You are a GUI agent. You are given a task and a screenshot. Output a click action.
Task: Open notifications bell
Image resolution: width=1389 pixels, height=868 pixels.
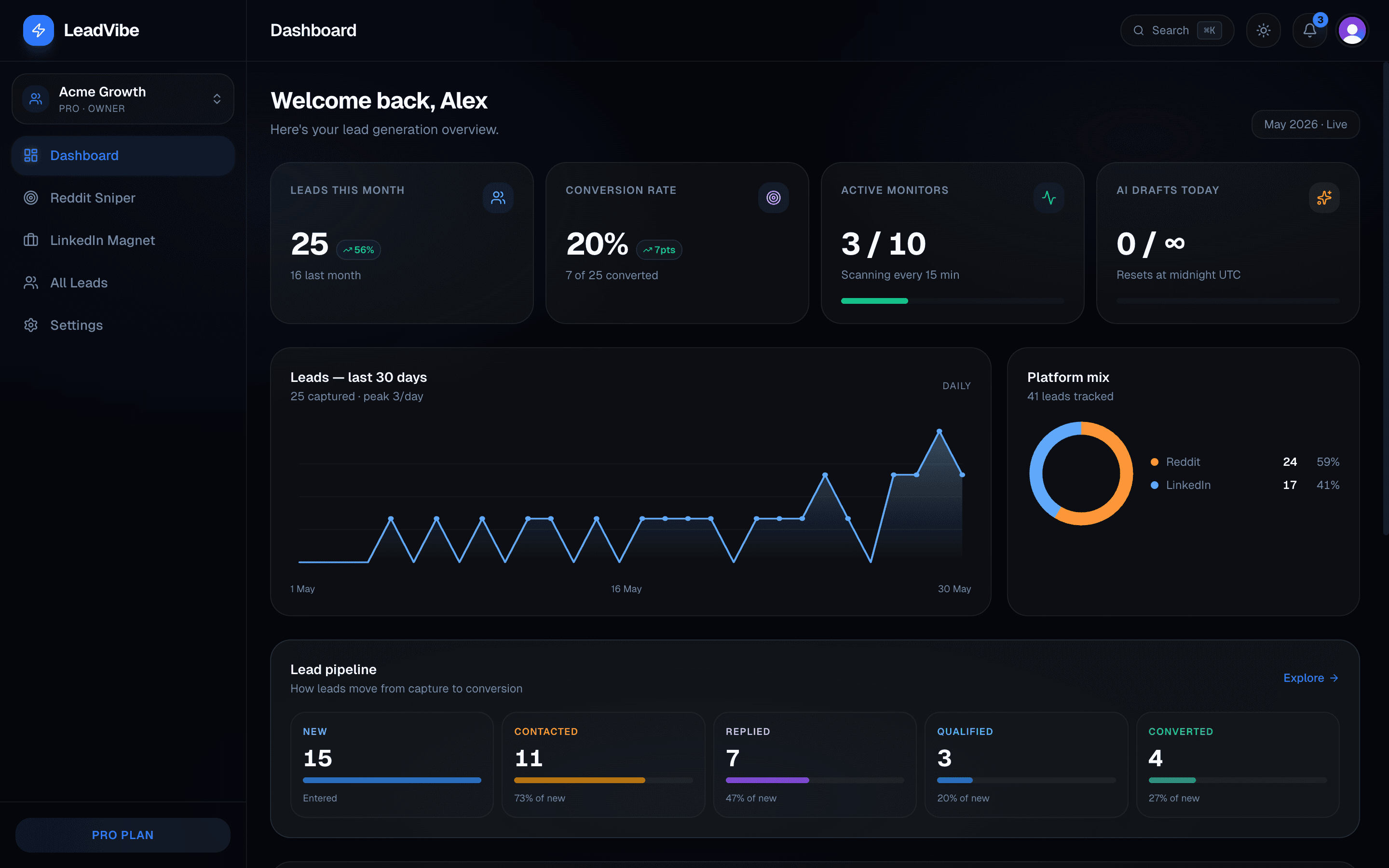click(1310, 30)
